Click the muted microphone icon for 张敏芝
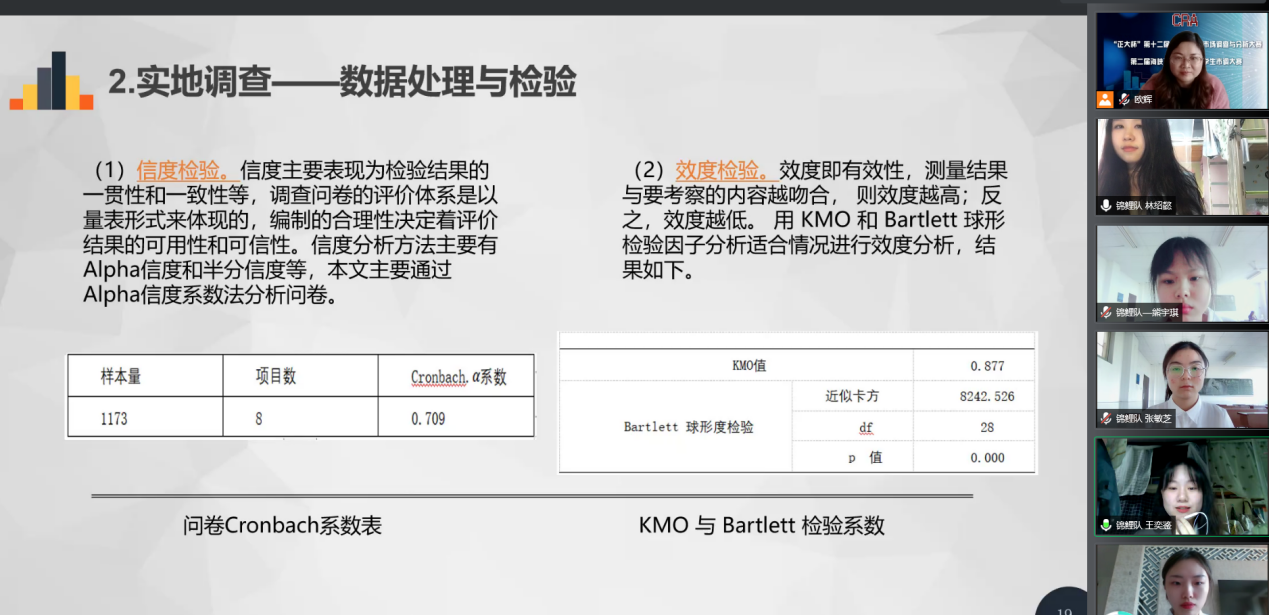Image resolution: width=1269 pixels, height=615 pixels. pos(1106,418)
